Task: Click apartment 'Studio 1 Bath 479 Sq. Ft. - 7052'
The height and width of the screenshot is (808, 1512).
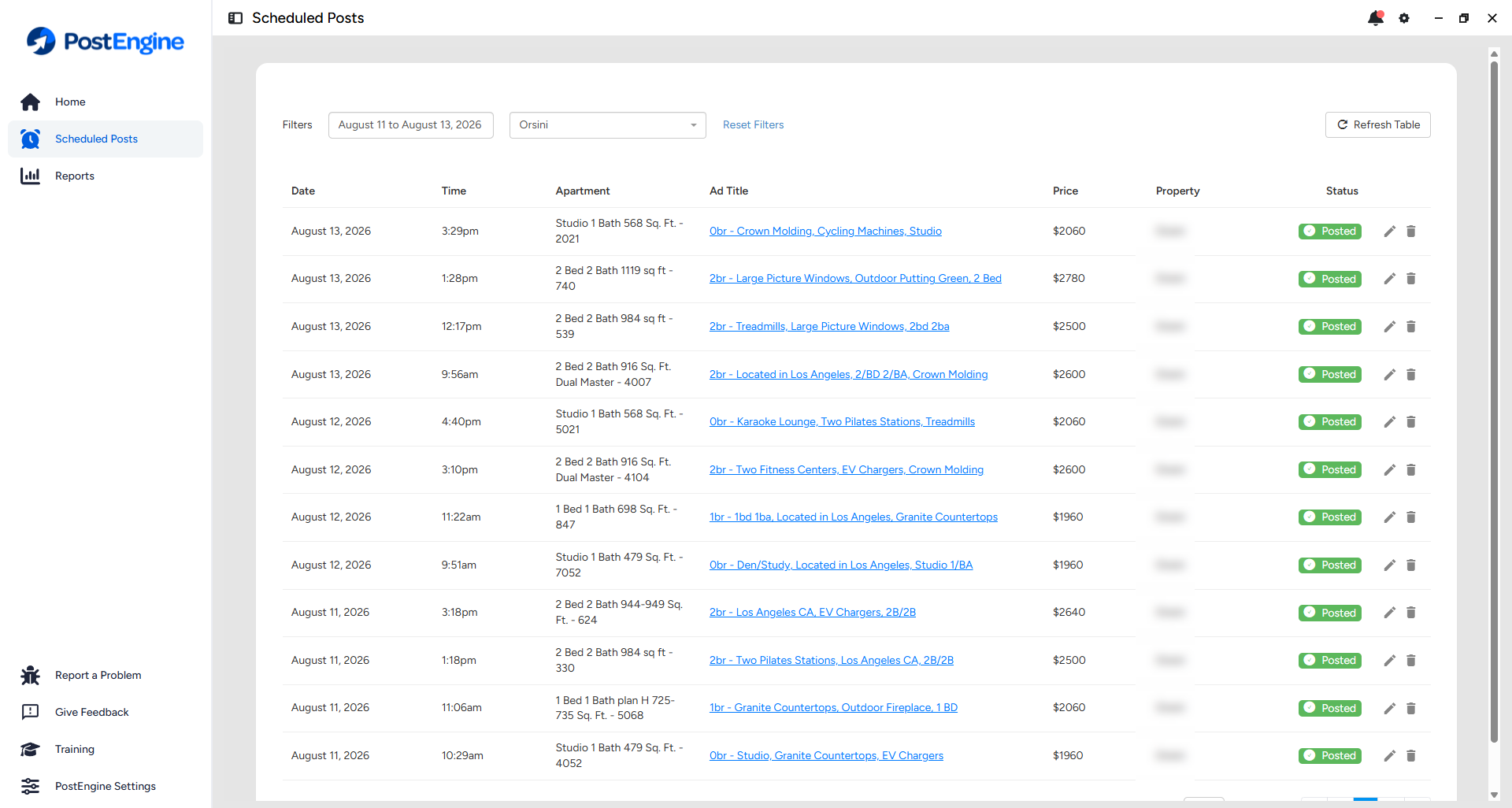Action: 619,565
